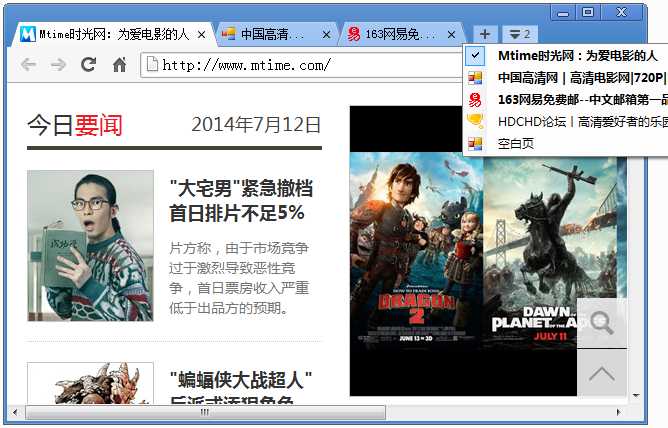Maximize the browser window
668x428 pixels.
588,12
